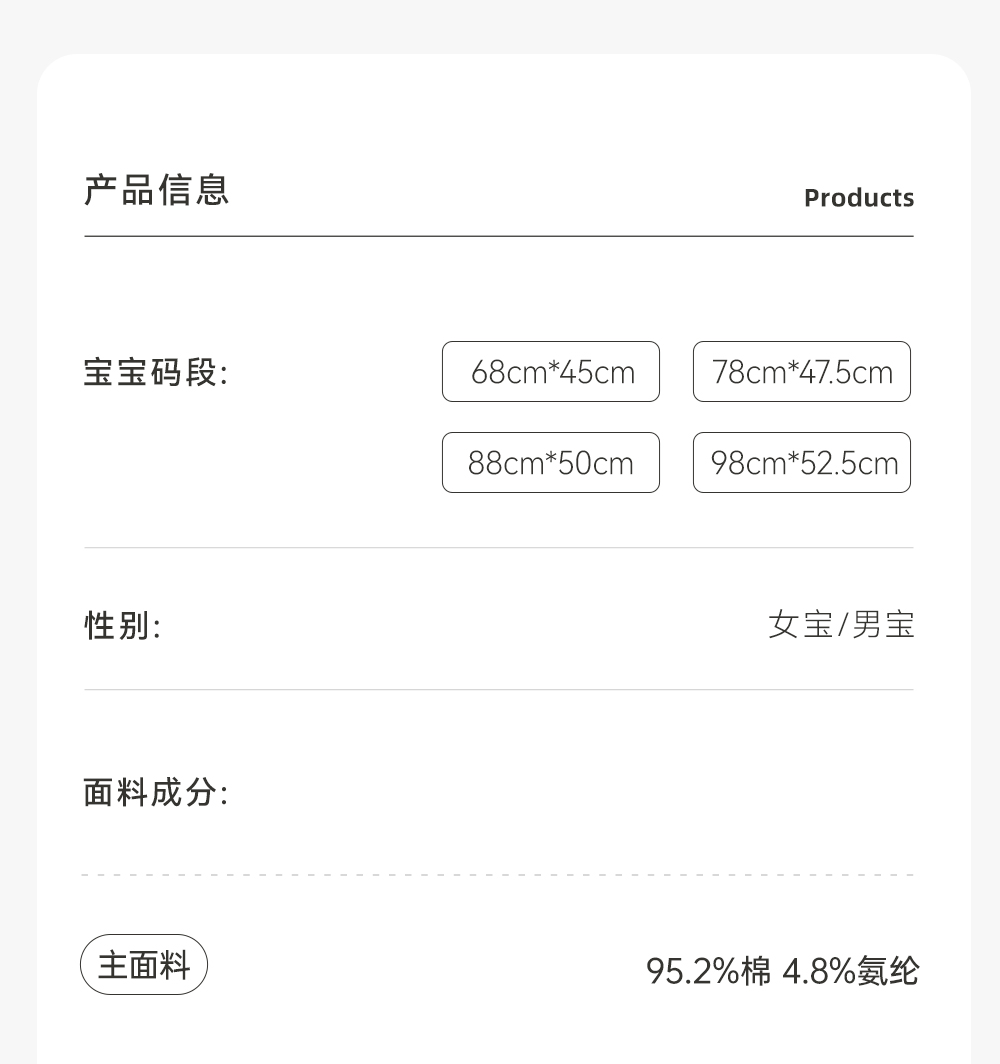Screen dimensions: 1000x1064
Task: Select the 女宝 gender text
Action: coord(800,625)
